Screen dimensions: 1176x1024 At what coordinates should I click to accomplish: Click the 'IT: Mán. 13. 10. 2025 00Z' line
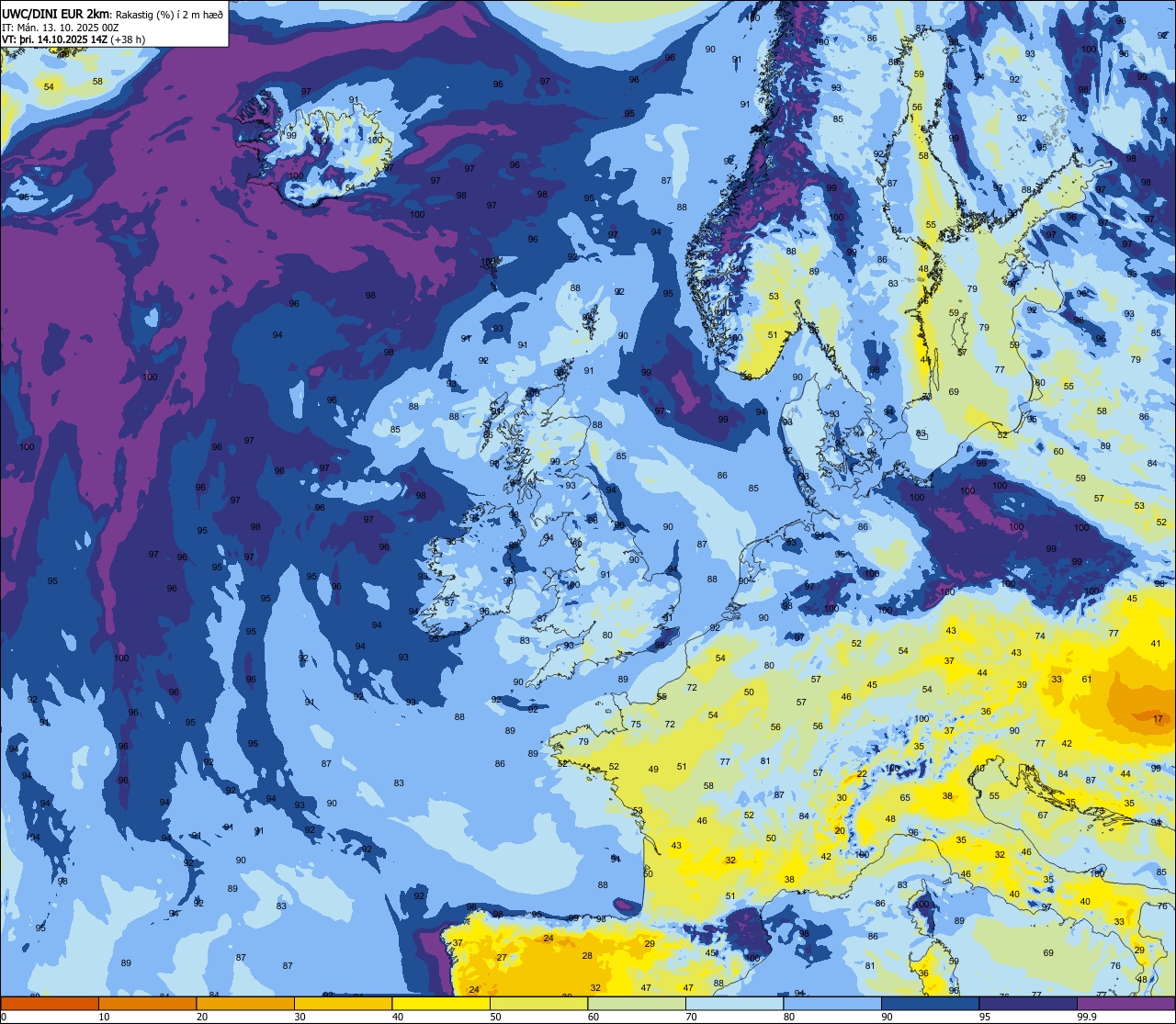pos(62,28)
